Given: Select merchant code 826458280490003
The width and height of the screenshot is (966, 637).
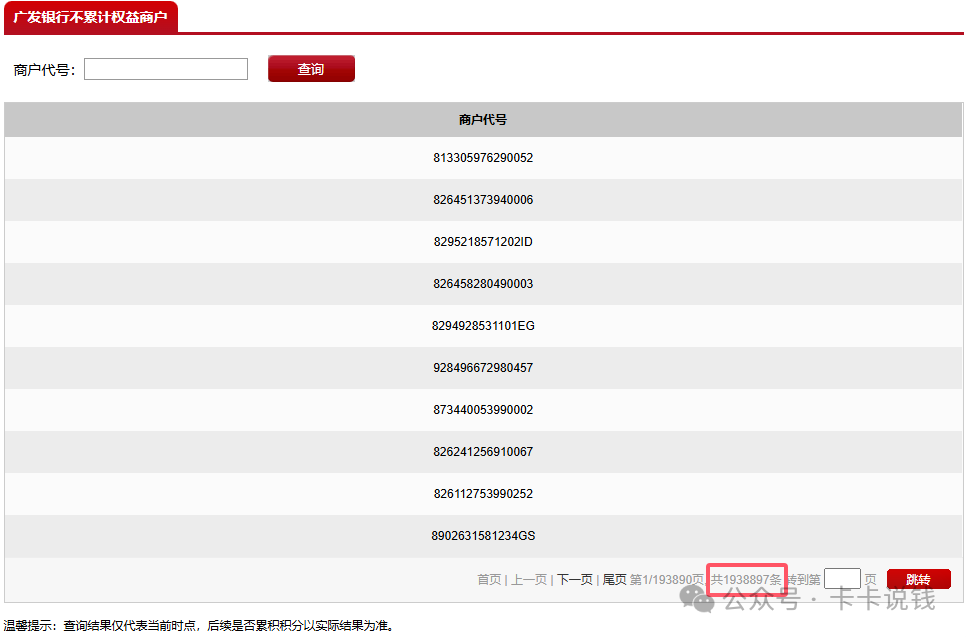Looking at the screenshot, I should click(483, 283).
